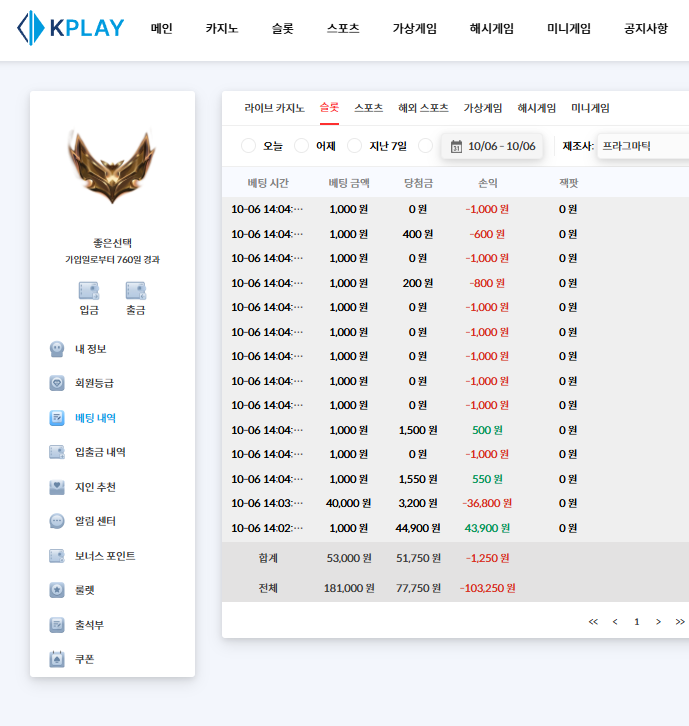Select the 오늘 radio button
Screen dimensions: 689x726
(249, 146)
